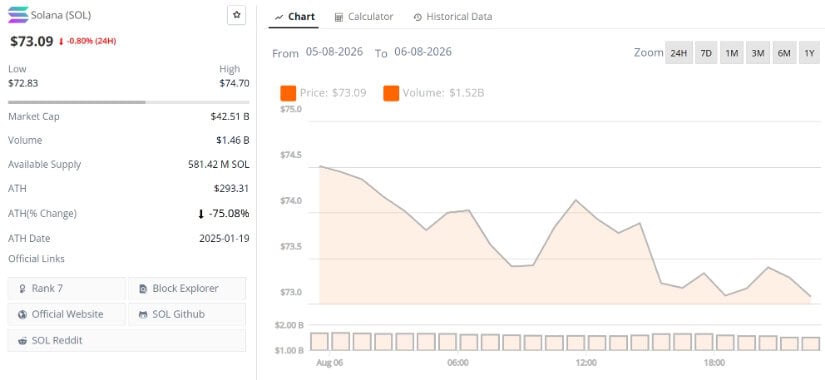
Task: Open the SOL Reddit link
Action: [x=127, y=340]
